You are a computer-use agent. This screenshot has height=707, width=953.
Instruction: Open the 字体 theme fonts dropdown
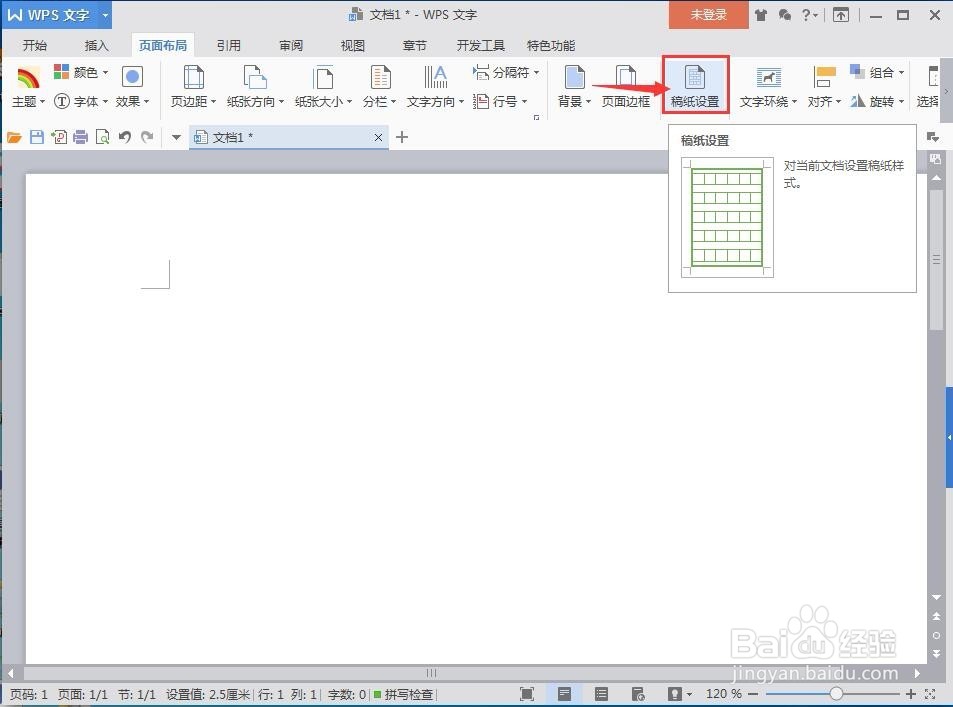[81, 102]
